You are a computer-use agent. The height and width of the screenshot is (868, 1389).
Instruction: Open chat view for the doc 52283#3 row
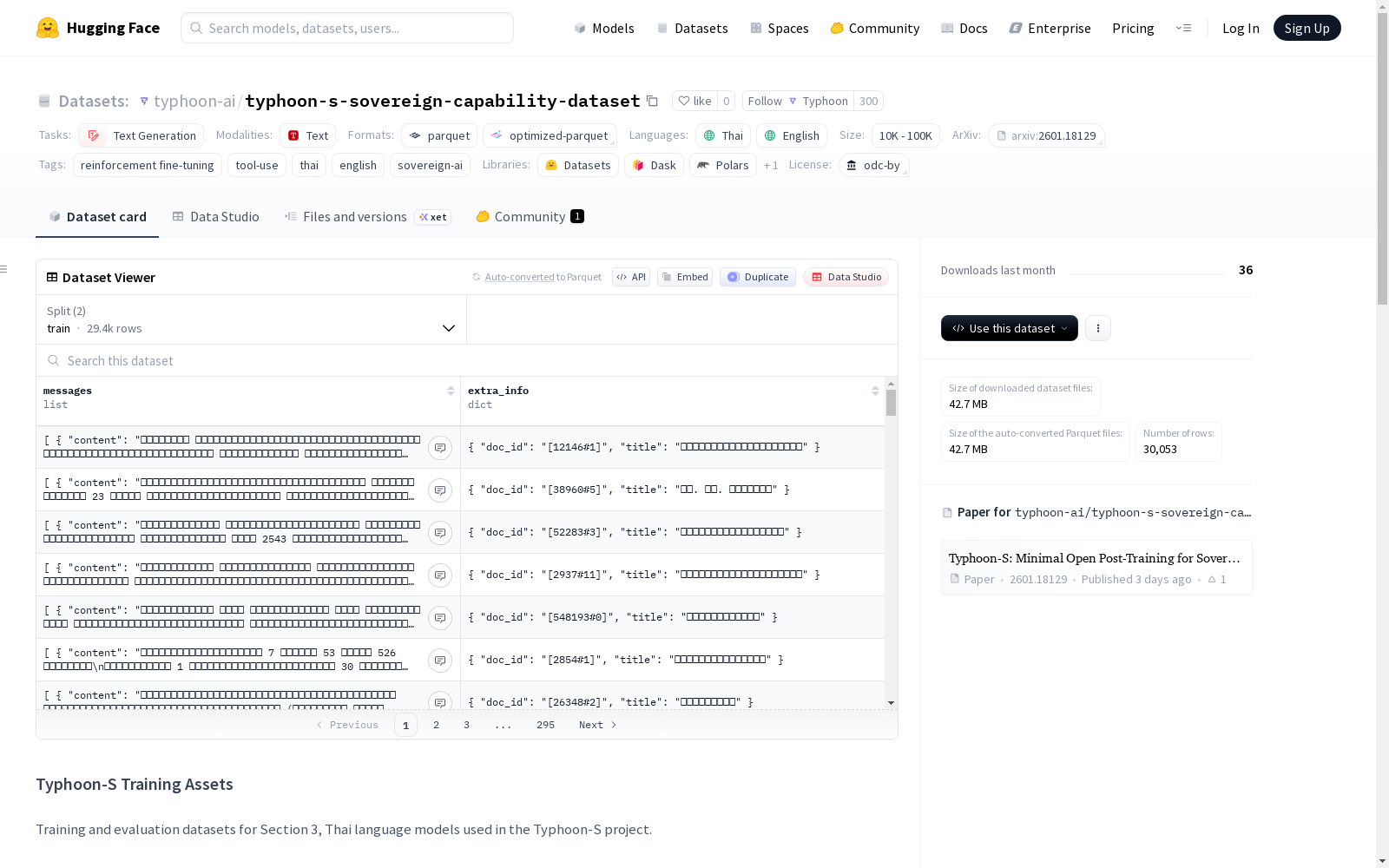click(440, 533)
